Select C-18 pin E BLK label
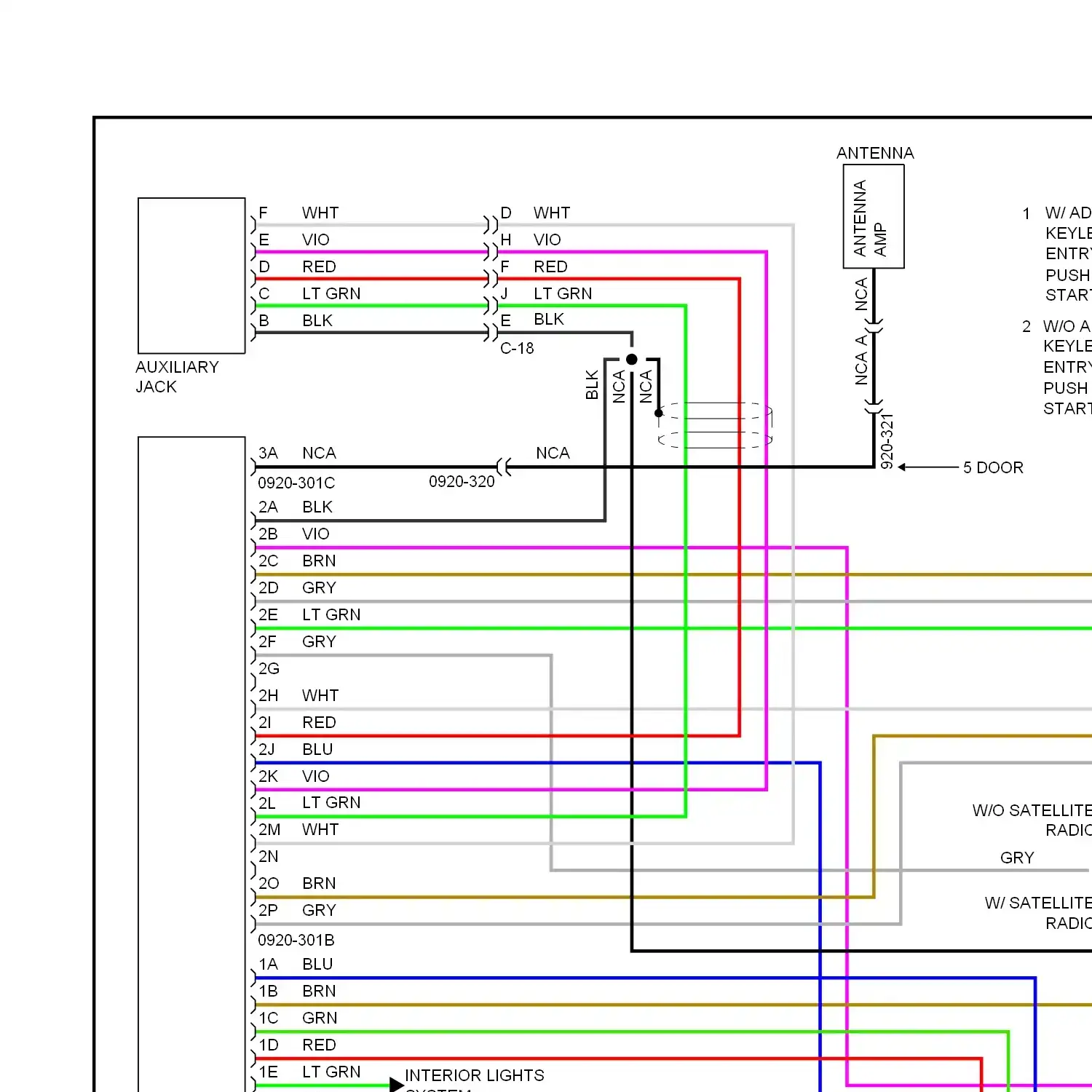The height and width of the screenshot is (1092, 1092). (x=532, y=319)
